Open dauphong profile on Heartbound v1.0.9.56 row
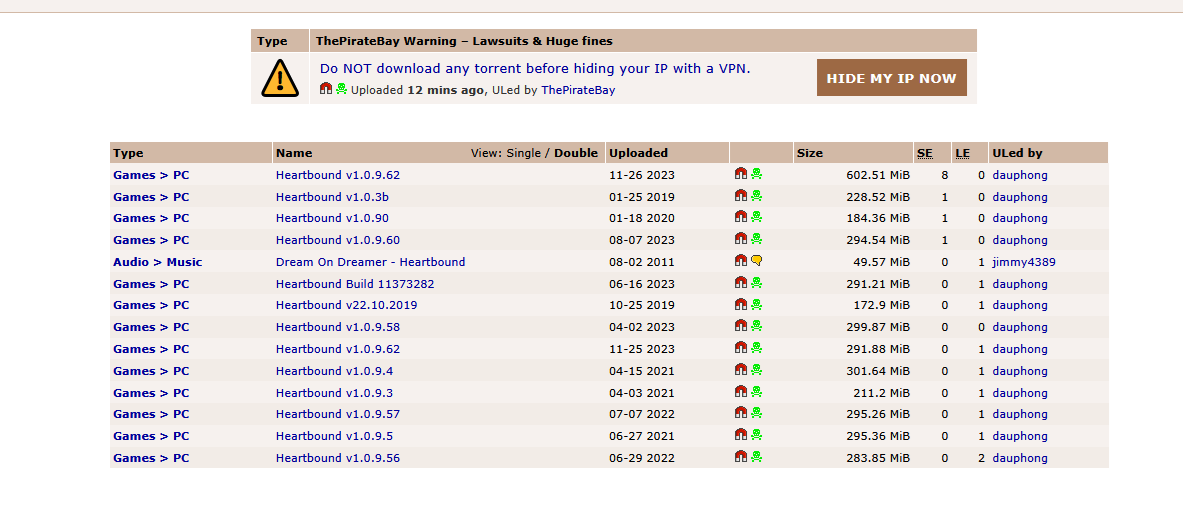Screen dimensions: 1183x505 [1020, 457]
